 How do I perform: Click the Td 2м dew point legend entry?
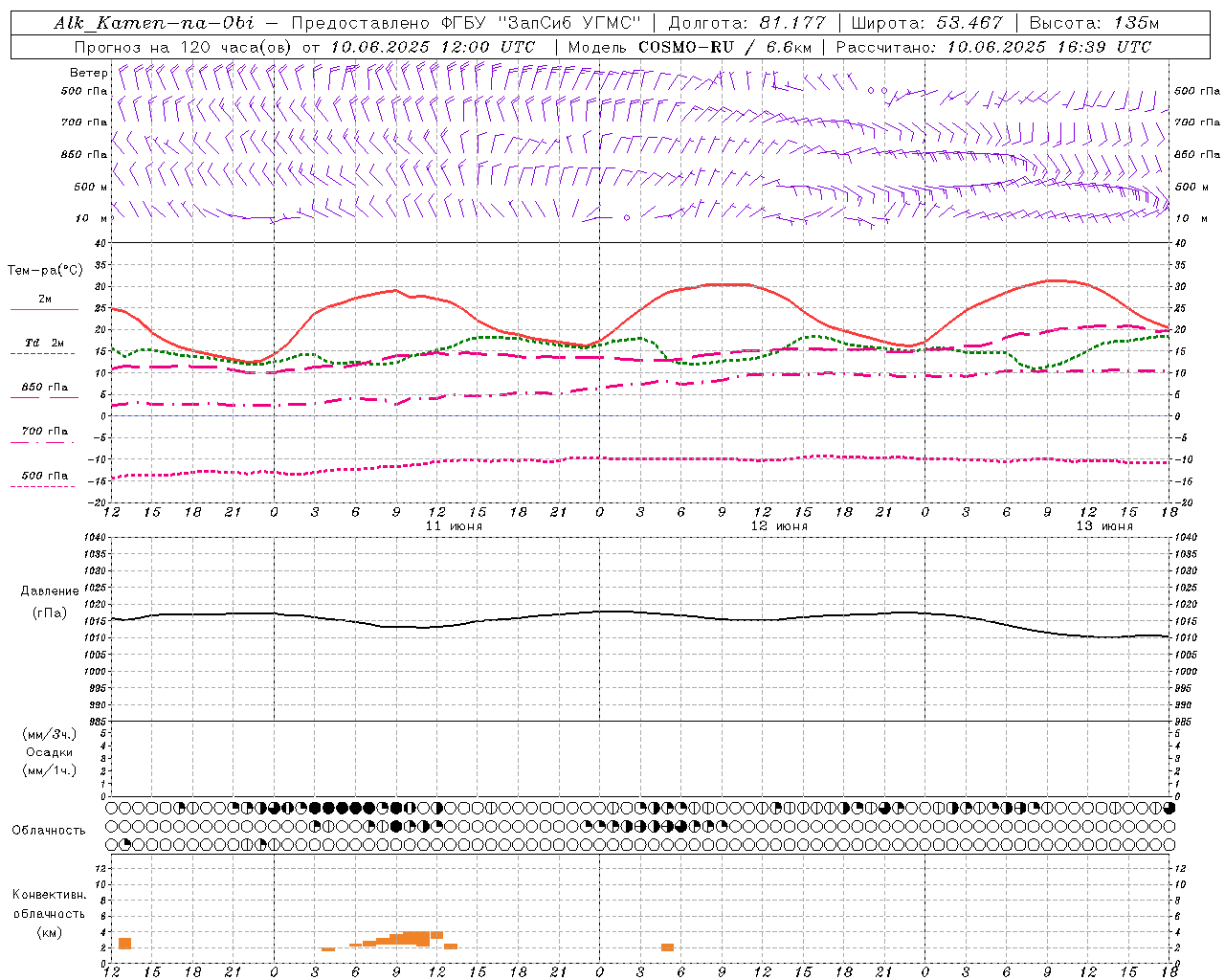(x=44, y=343)
